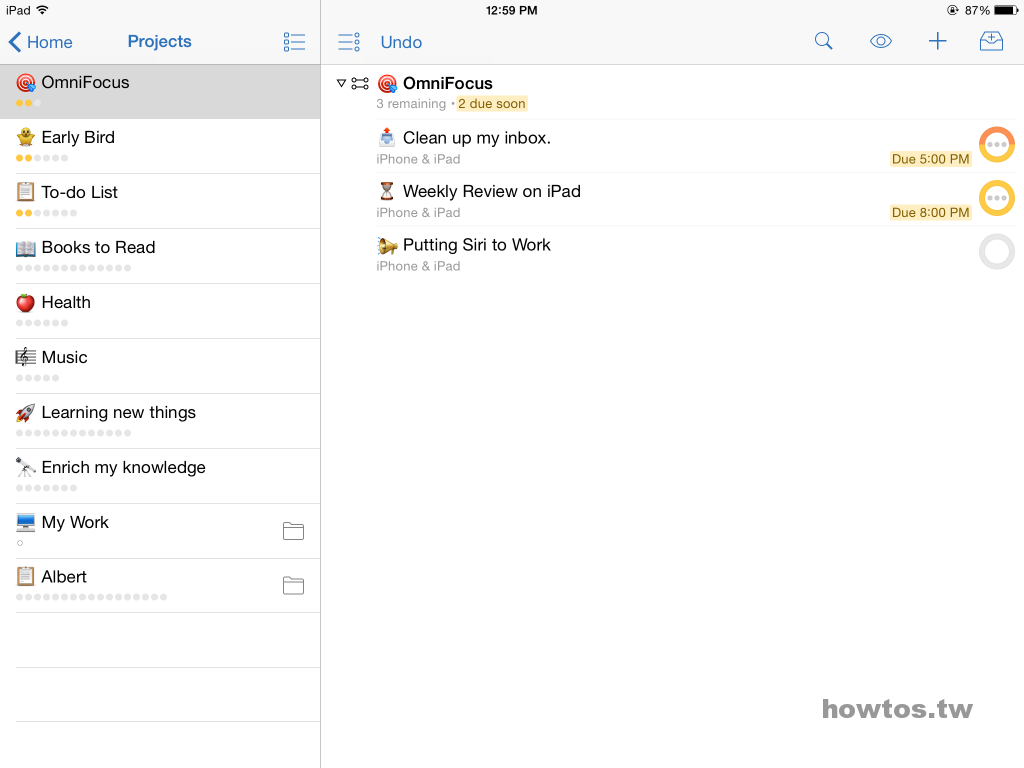Select the Books to Read project

pos(160,256)
